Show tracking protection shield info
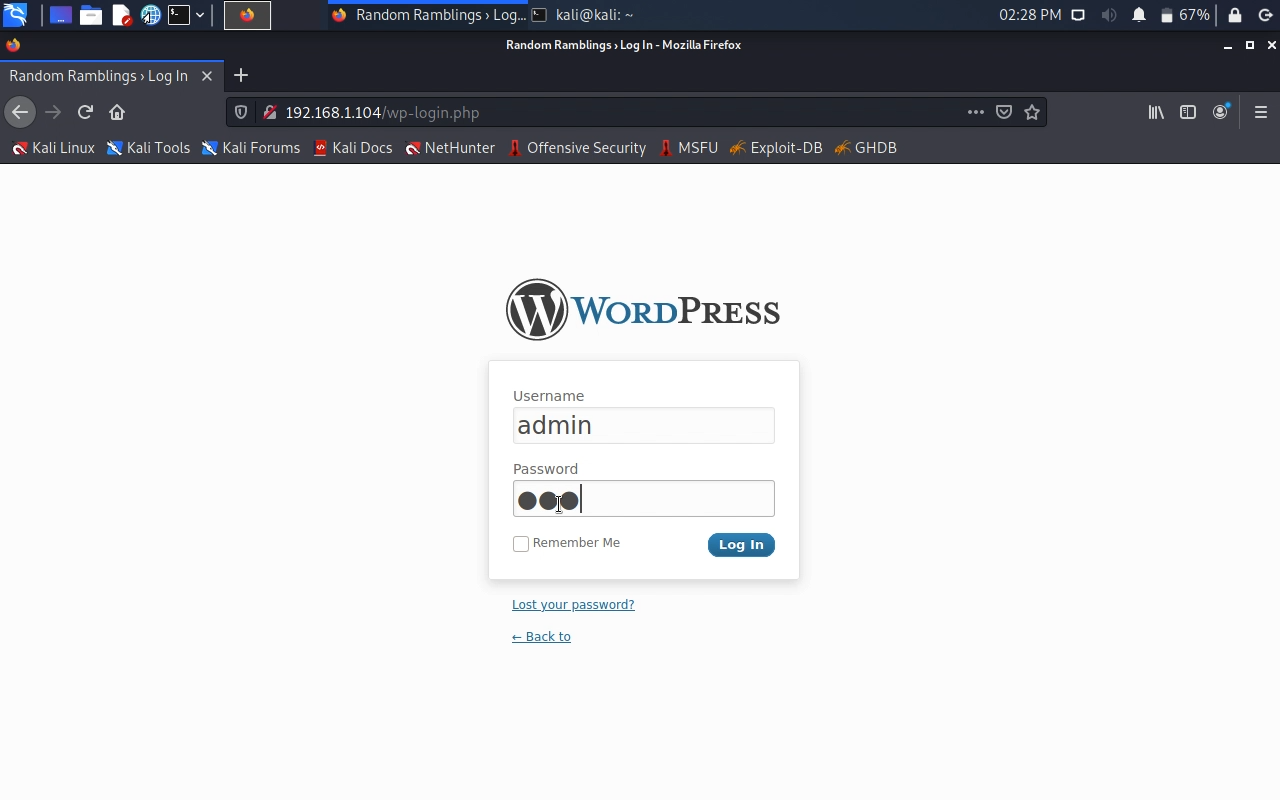Image resolution: width=1280 pixels, height=800 pixels. tap(241, 112)
